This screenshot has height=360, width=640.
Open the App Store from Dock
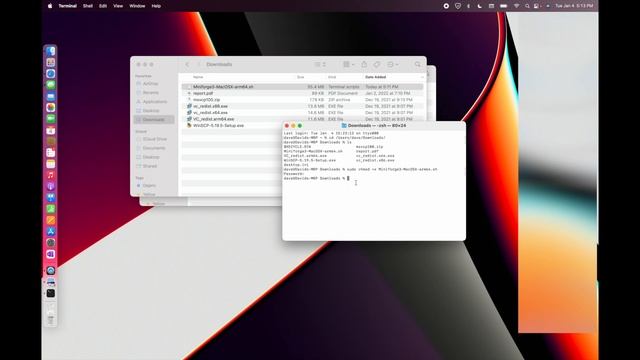(x=51, y=231)
